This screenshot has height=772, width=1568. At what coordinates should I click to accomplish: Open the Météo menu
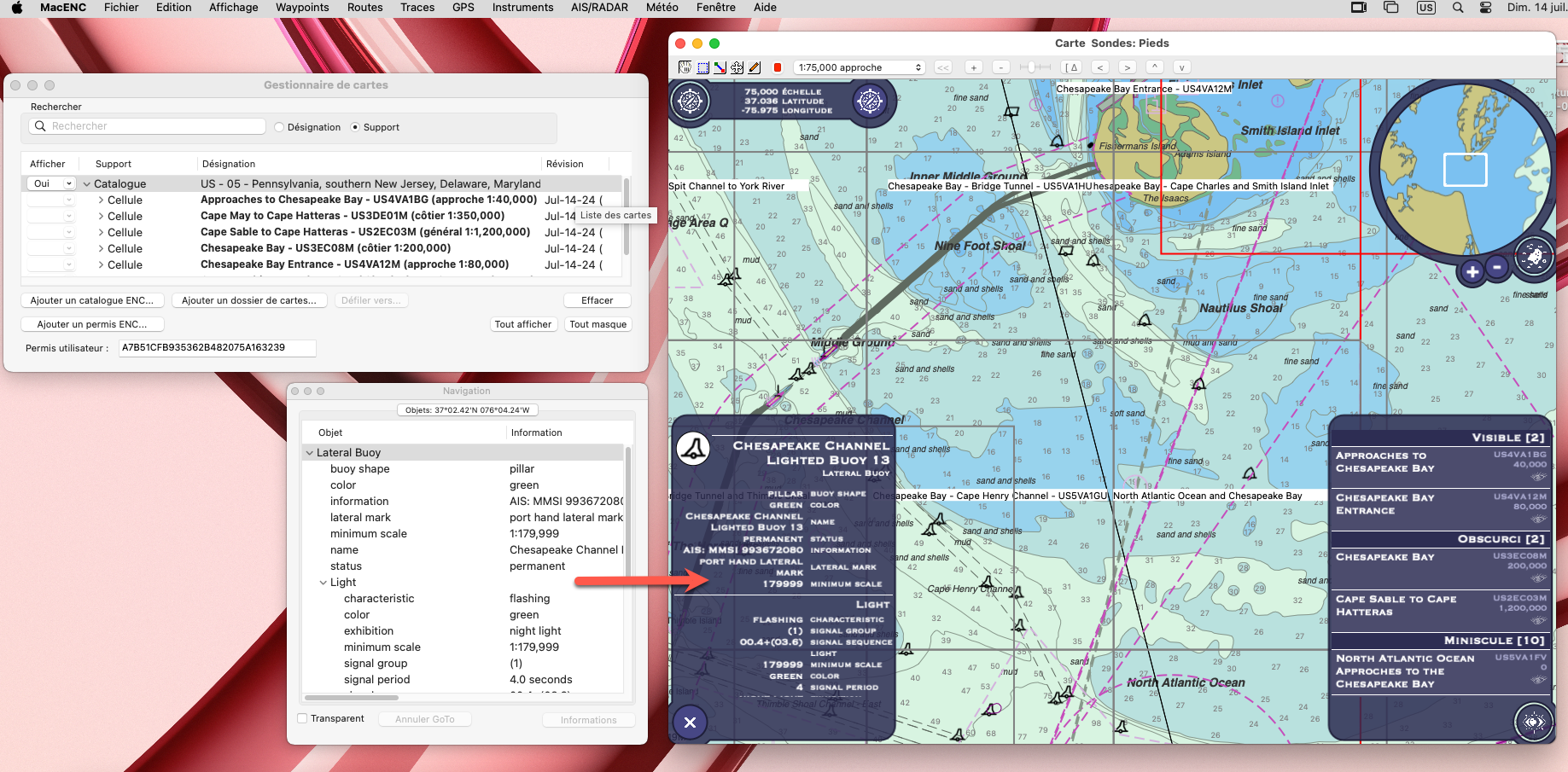pos(662,8)
